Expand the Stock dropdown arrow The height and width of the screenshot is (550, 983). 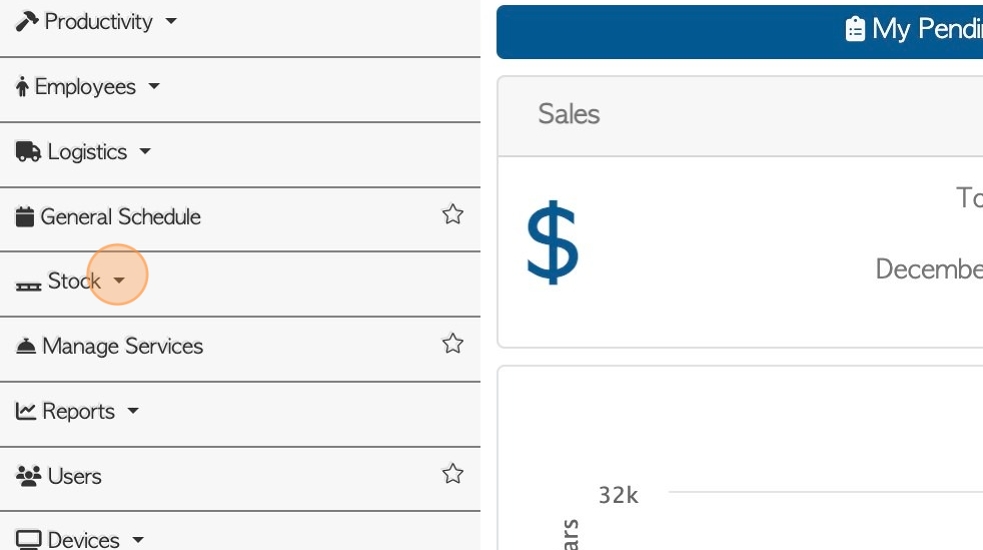pos(119,280)
